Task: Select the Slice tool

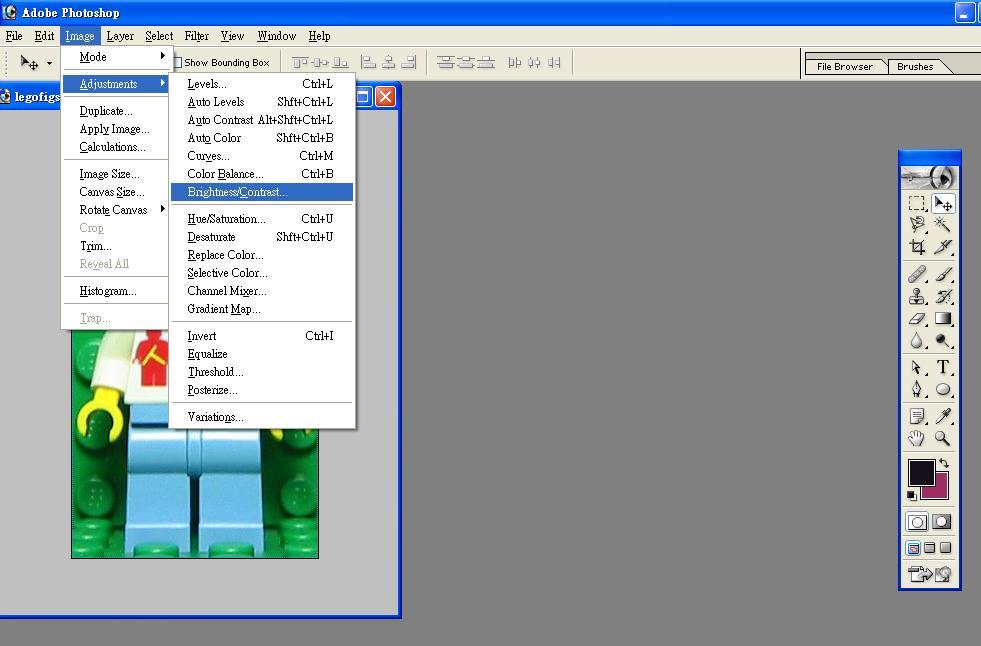Action: 943,247
